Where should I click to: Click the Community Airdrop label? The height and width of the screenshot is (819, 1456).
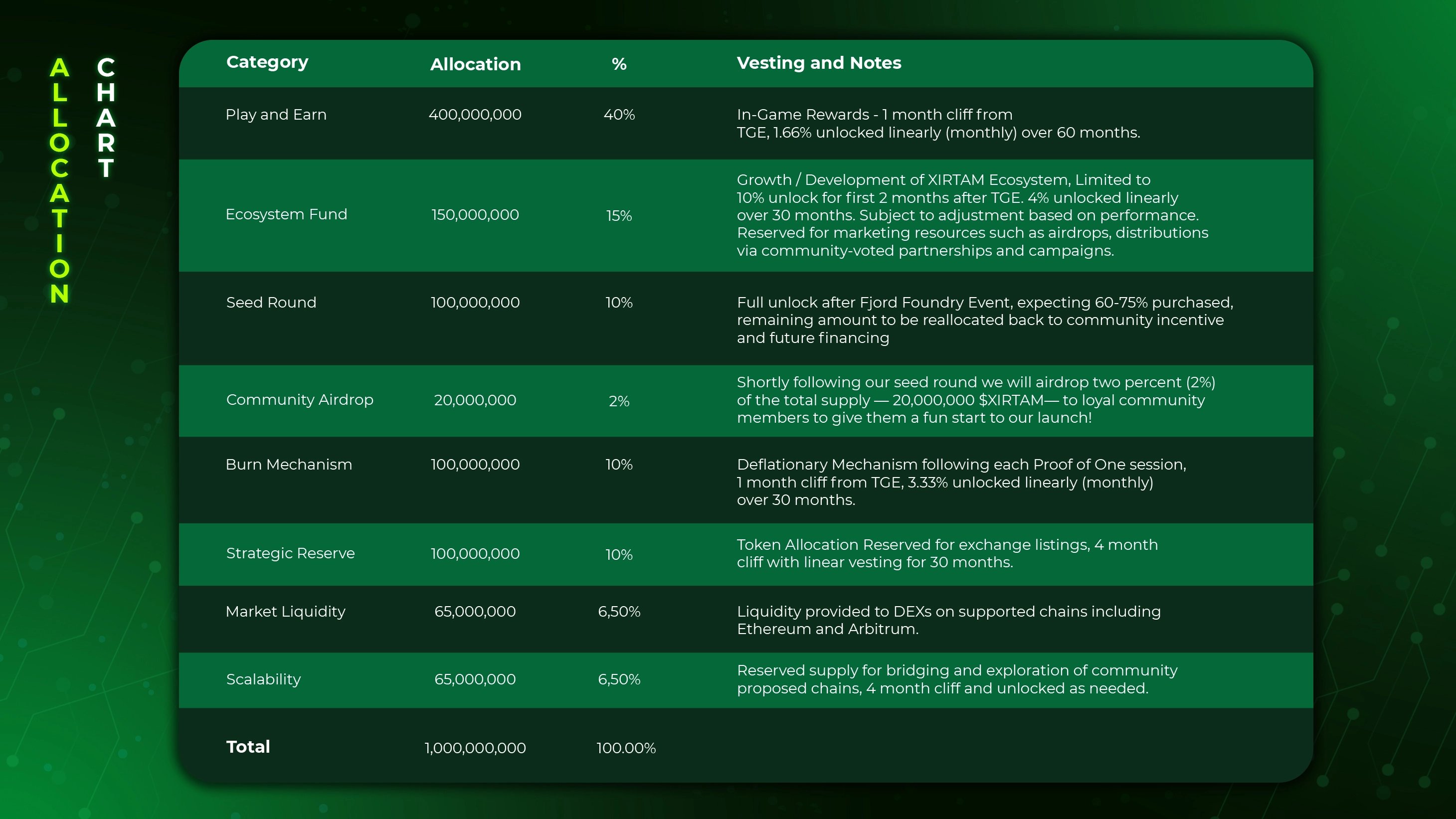300,400
